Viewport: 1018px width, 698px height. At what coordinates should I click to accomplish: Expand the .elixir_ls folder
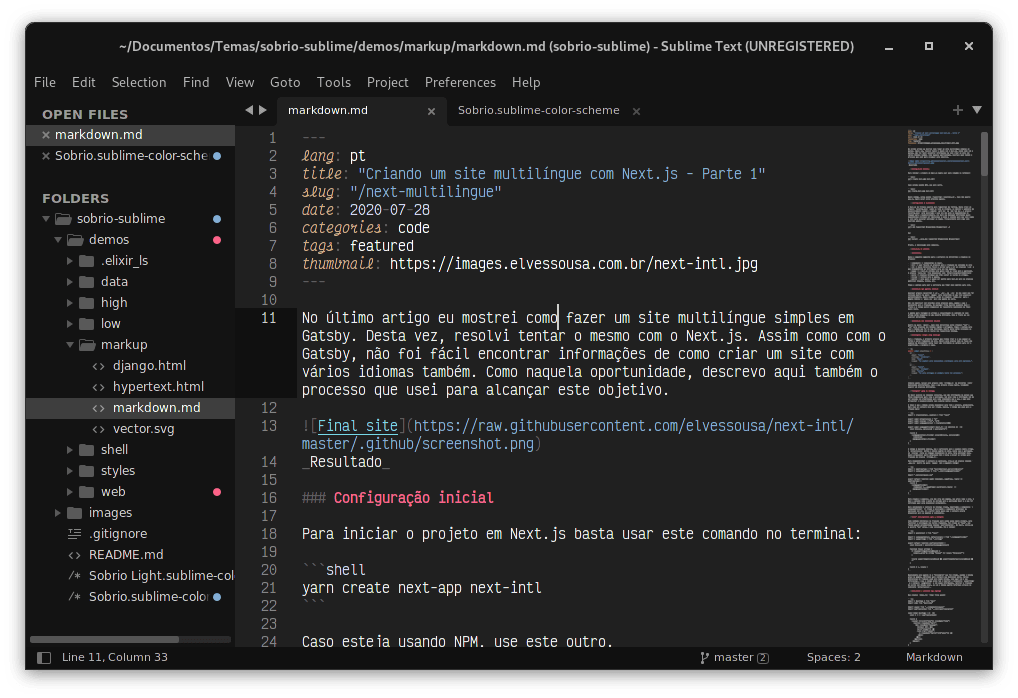(70, 261)
